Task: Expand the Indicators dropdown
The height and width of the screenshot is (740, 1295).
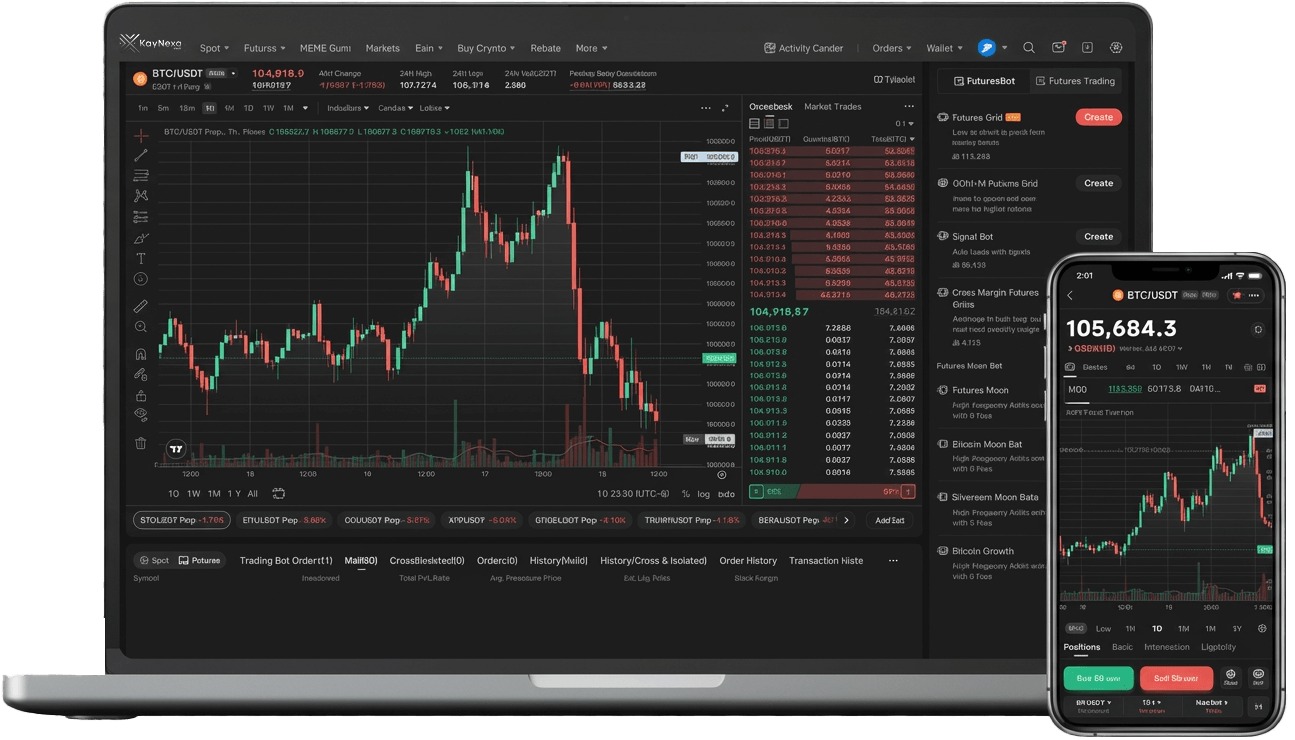Action: 348,108
